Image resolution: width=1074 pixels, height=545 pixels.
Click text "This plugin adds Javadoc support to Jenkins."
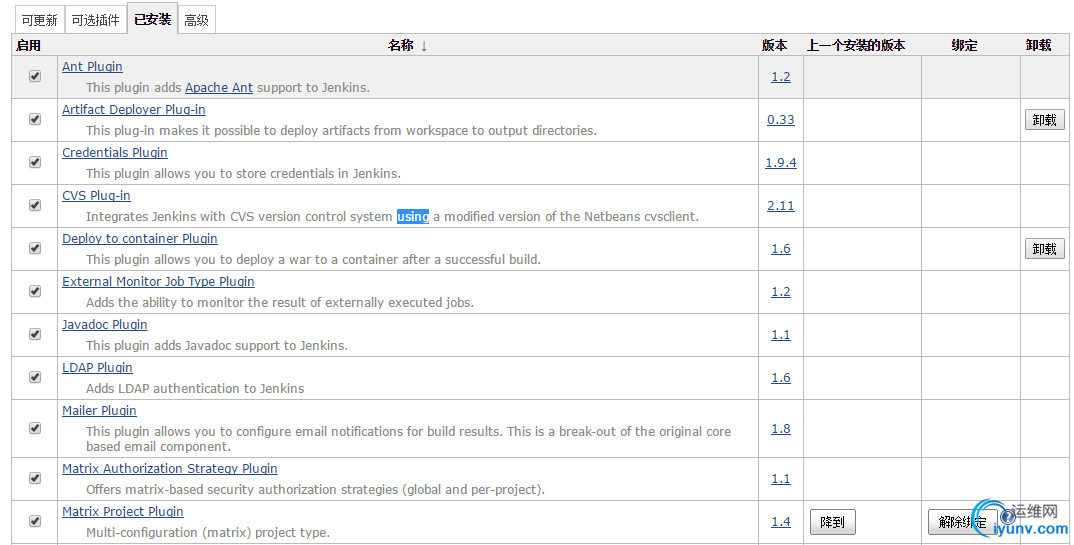pos(216,346)
